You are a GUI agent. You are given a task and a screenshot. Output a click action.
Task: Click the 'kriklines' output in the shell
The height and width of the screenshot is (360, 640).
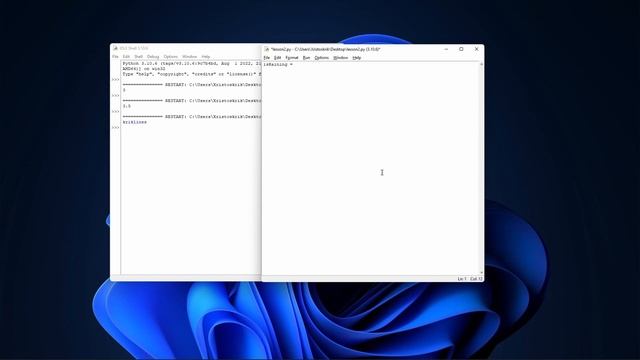pos(135,122)
